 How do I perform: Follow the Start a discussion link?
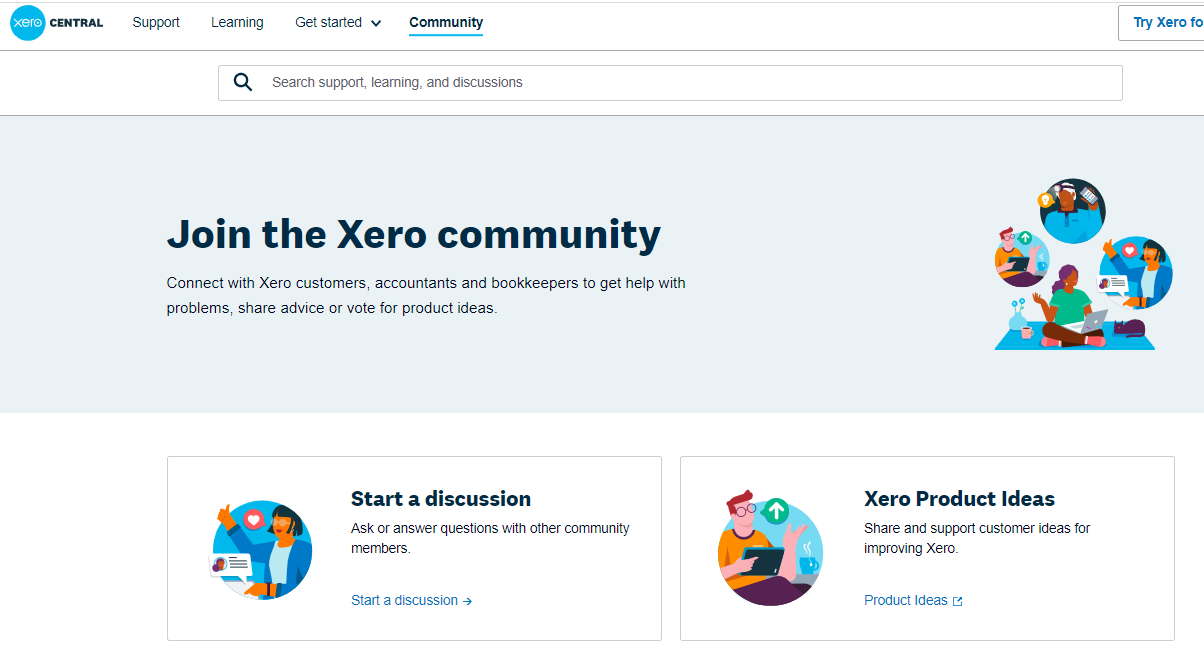coord(404,600)
